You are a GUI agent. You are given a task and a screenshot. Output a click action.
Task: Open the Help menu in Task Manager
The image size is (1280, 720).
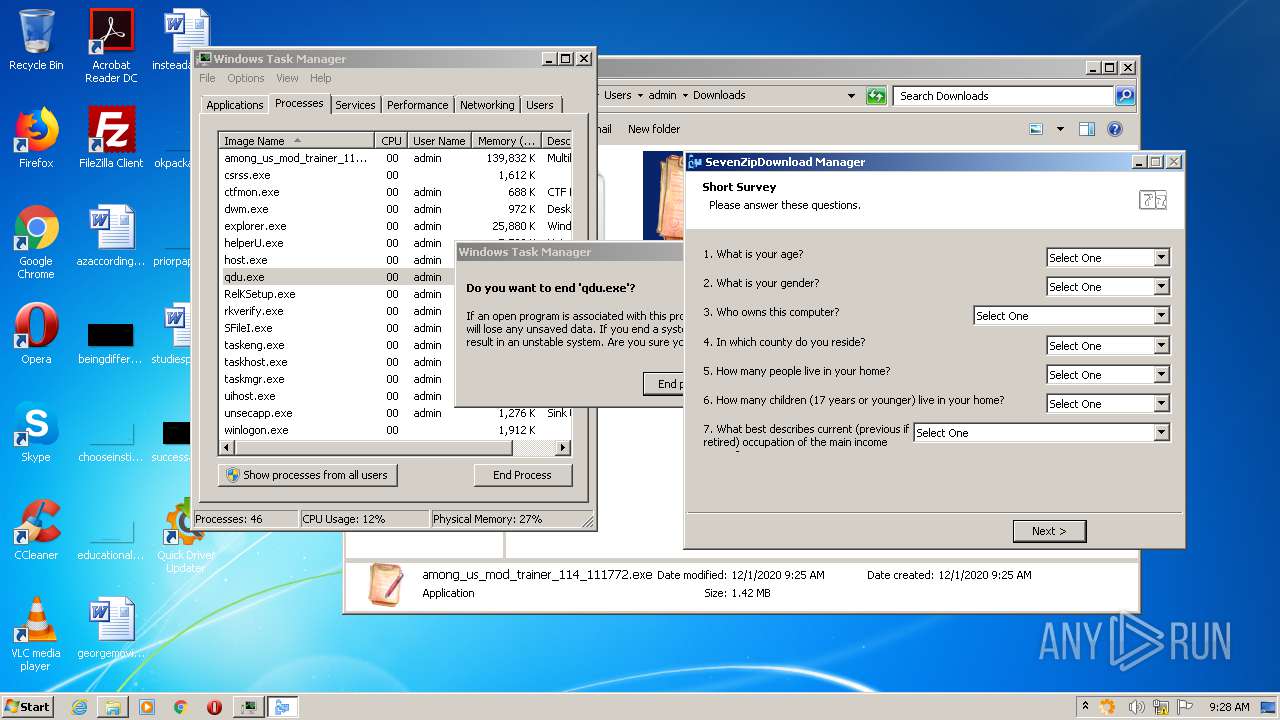coord(320,78)
